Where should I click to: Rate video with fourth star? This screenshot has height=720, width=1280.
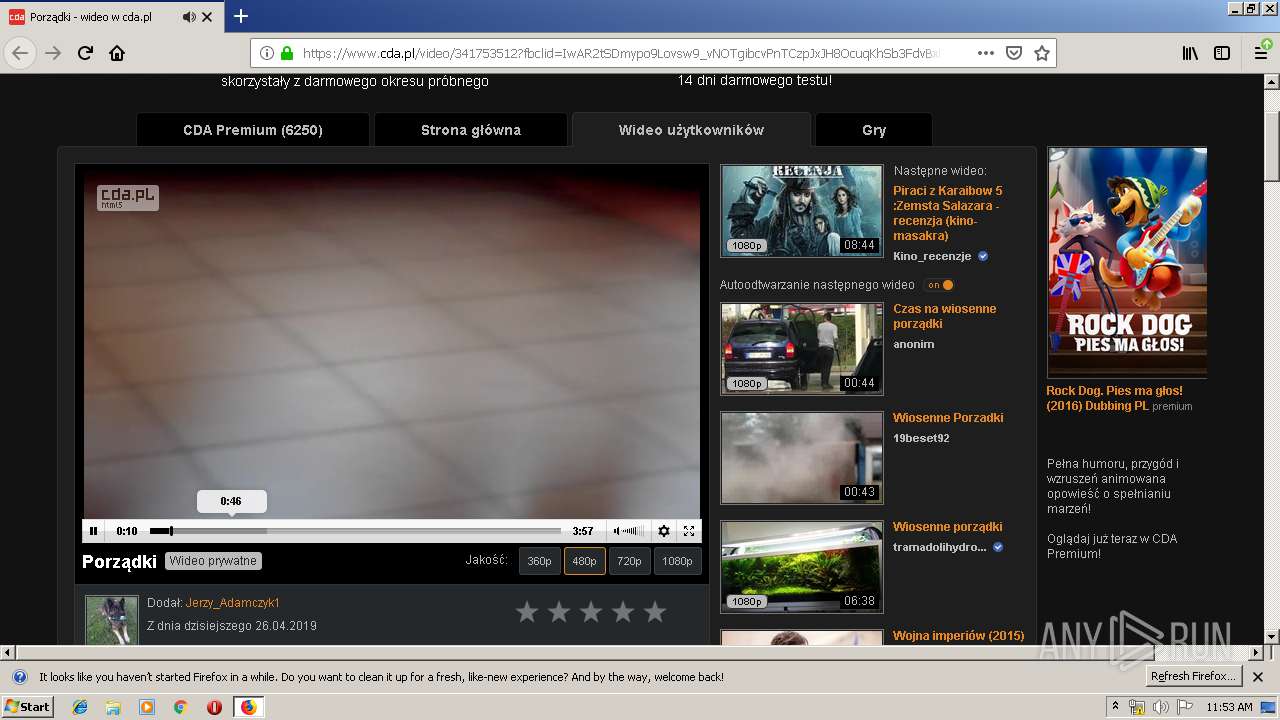623,611
